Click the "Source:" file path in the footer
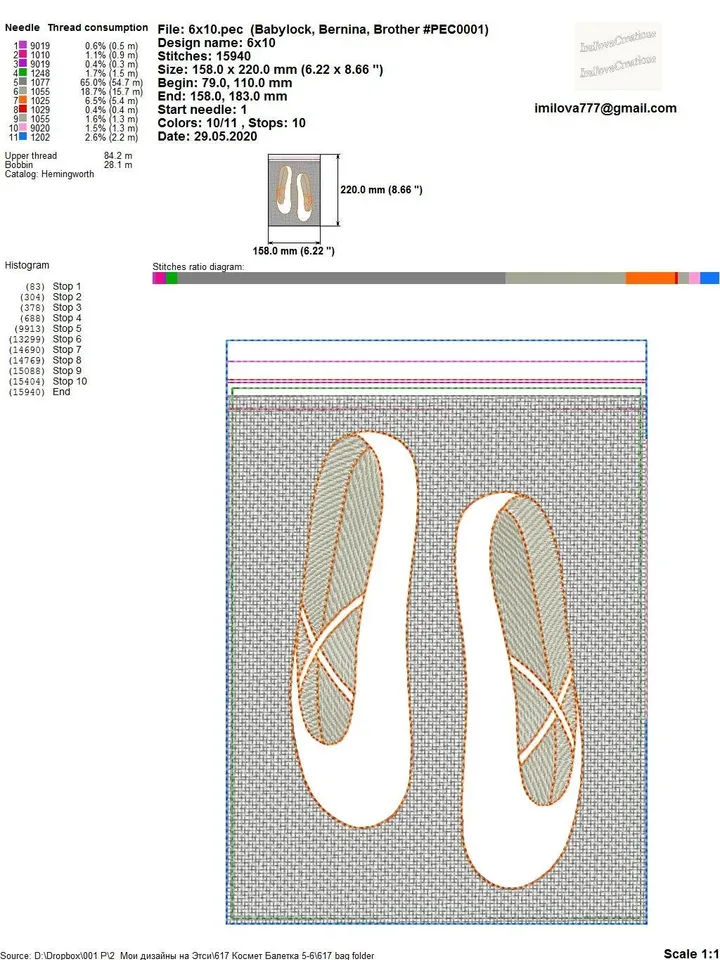The height and width of the screenshot is (960, 720). (189, 955)
